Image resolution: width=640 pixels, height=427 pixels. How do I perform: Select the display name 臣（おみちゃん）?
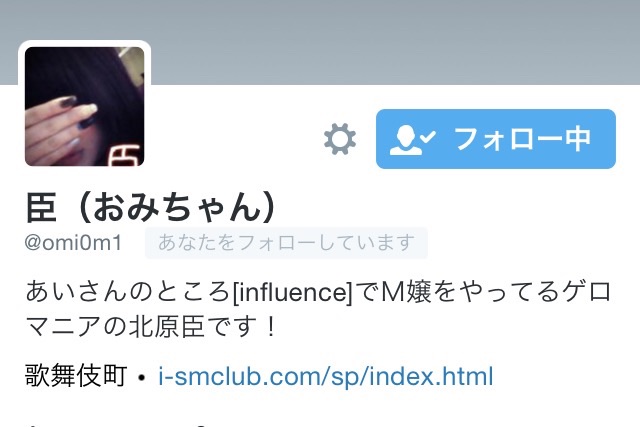click(x=151, y=207)
